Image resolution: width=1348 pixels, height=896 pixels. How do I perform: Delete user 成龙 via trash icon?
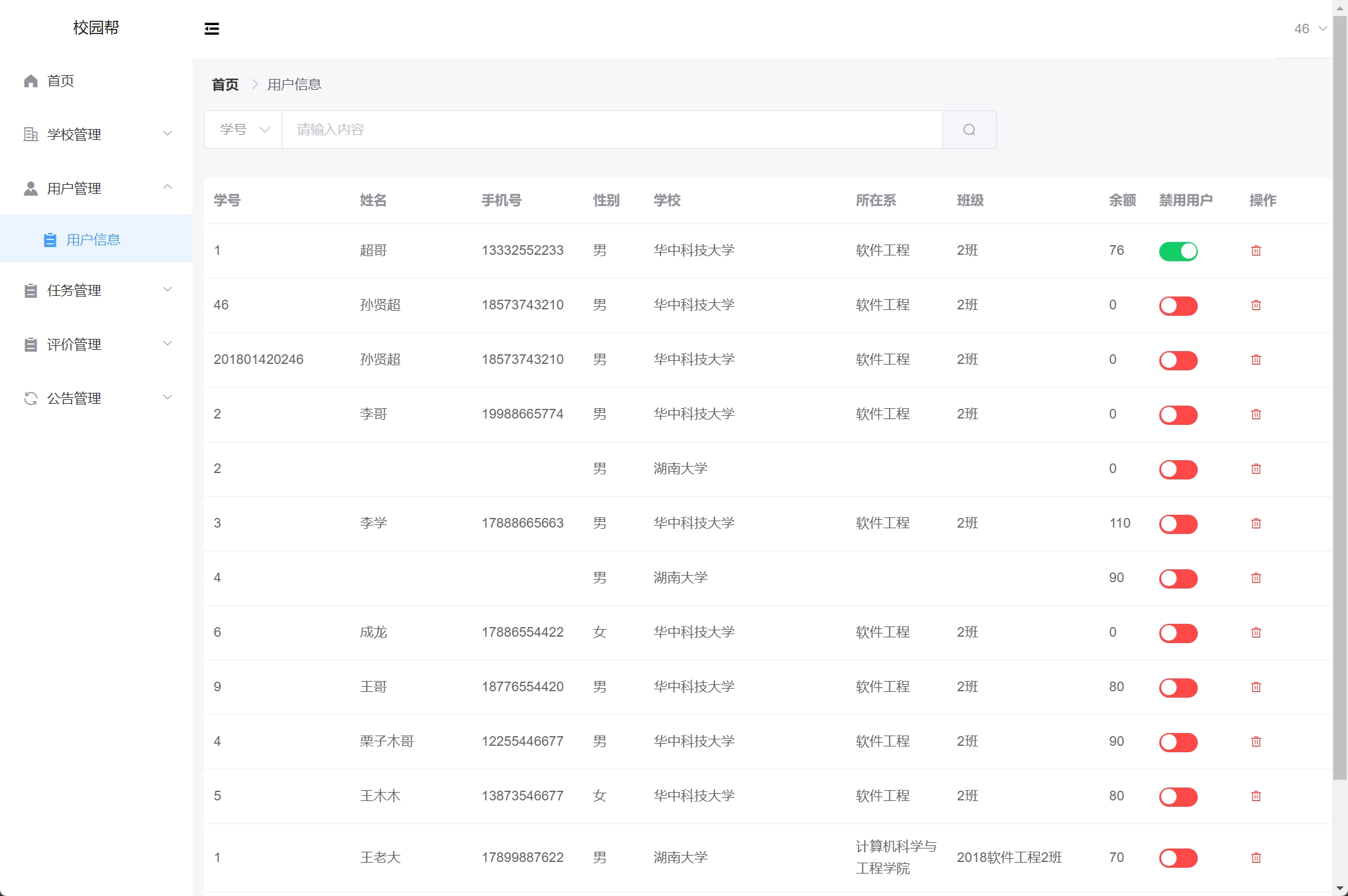pos(1256,632)
